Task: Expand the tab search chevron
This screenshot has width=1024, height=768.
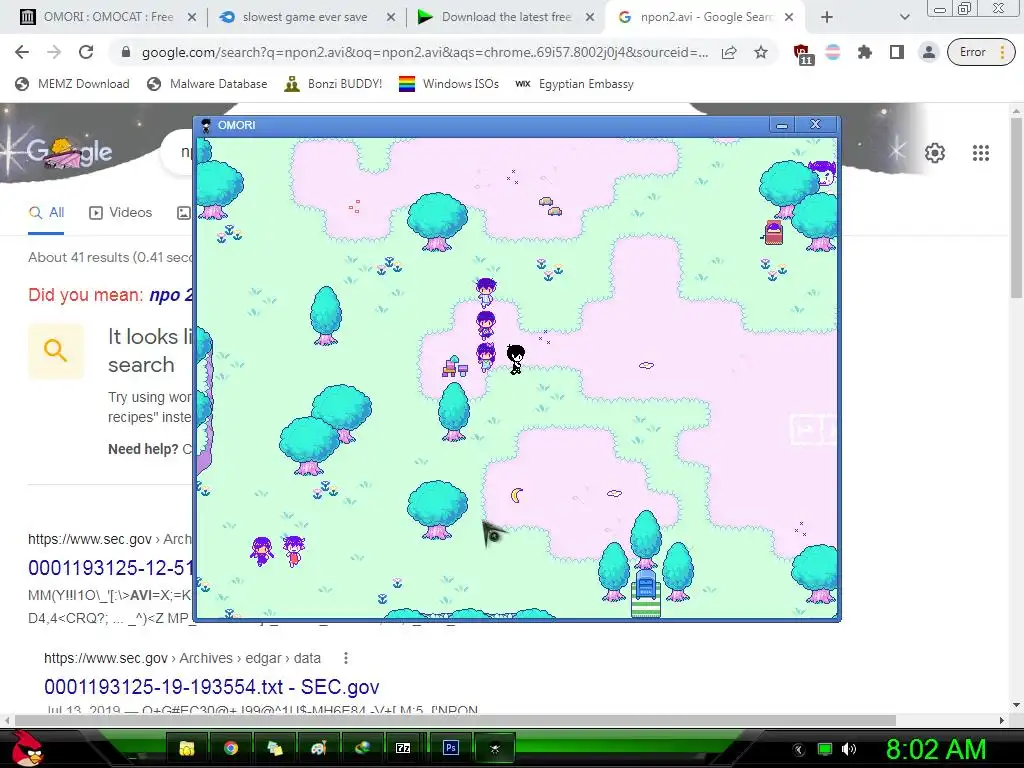Action: click(904, 17)
